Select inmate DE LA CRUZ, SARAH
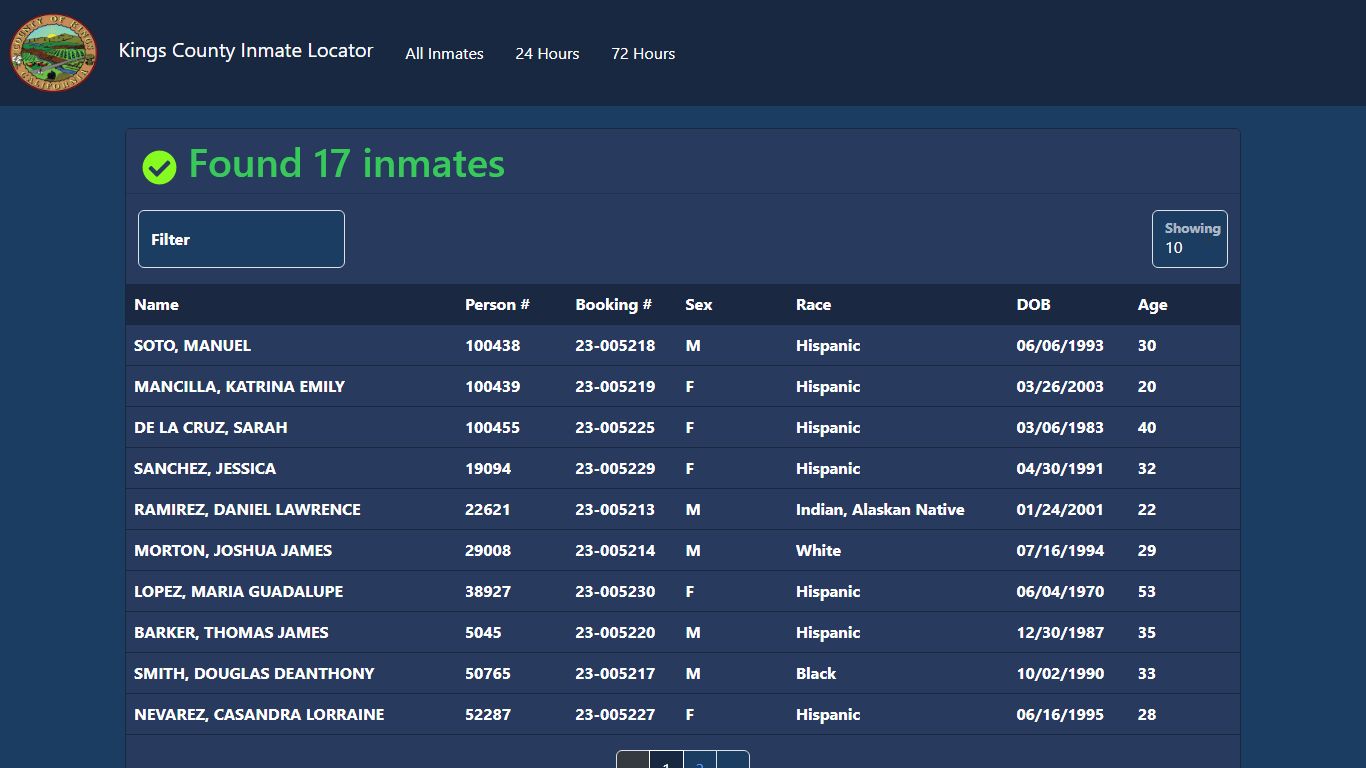The width and height of the screenshot is (1366, 768). point(210,428)
